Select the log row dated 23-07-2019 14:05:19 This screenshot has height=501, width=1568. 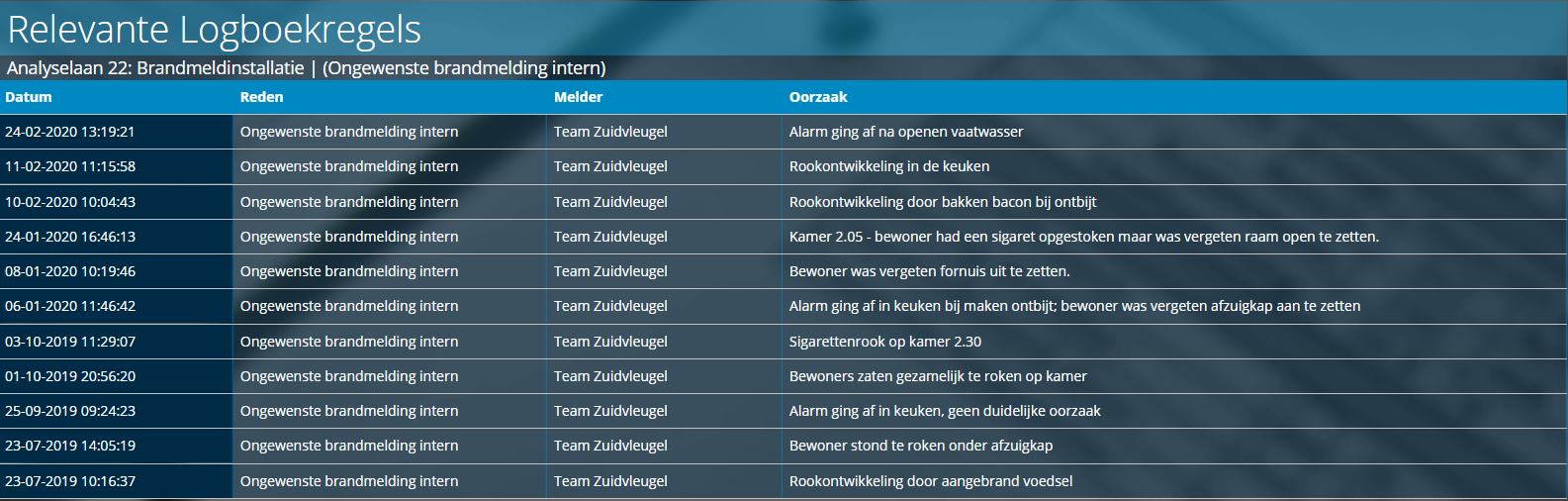click(x=784, y=446)
